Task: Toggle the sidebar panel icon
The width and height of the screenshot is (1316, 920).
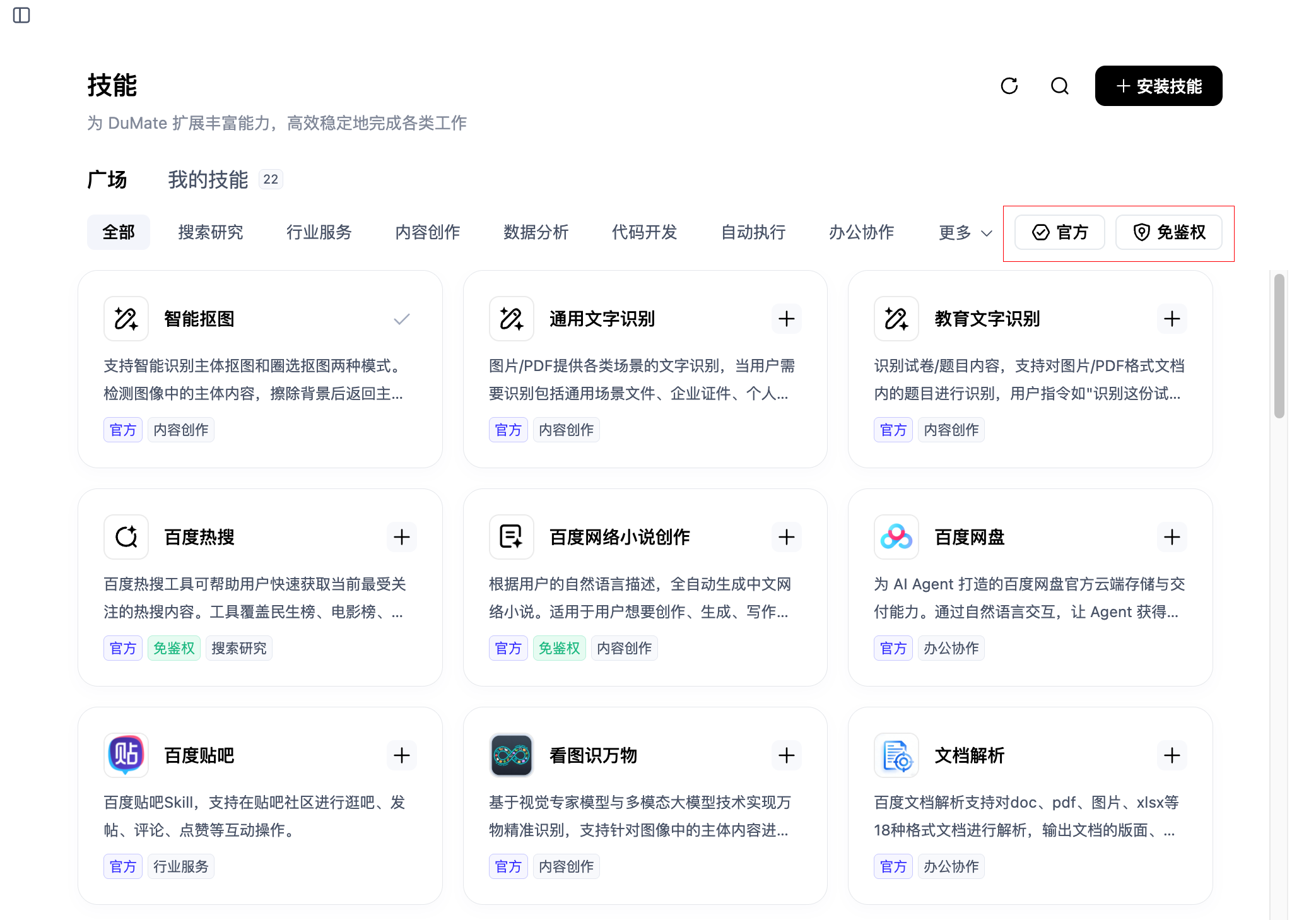Action: pos(21,15)
